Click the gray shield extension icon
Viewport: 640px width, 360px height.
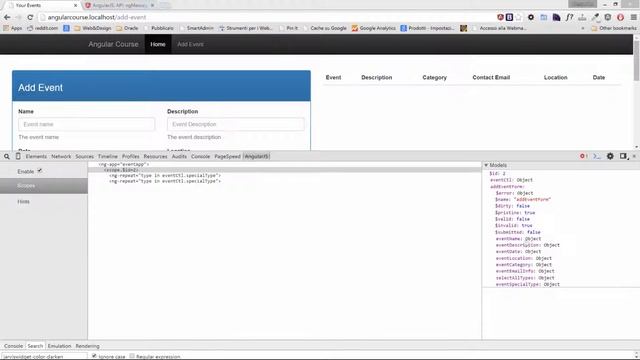[x=608, y=17]
